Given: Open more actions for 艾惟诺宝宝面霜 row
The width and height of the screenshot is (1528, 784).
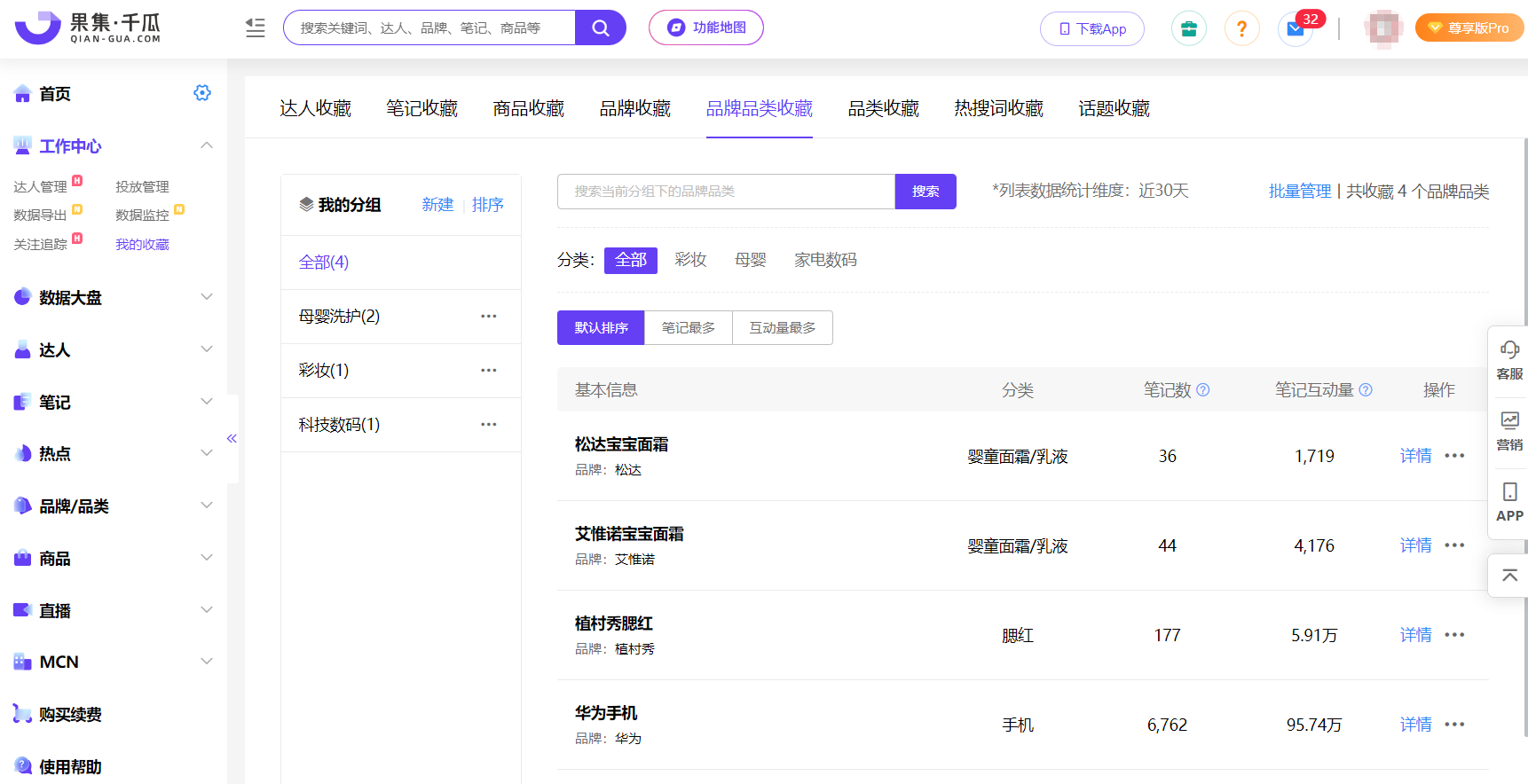Looking at the screenshot, I should click(x=1454, y=545).
